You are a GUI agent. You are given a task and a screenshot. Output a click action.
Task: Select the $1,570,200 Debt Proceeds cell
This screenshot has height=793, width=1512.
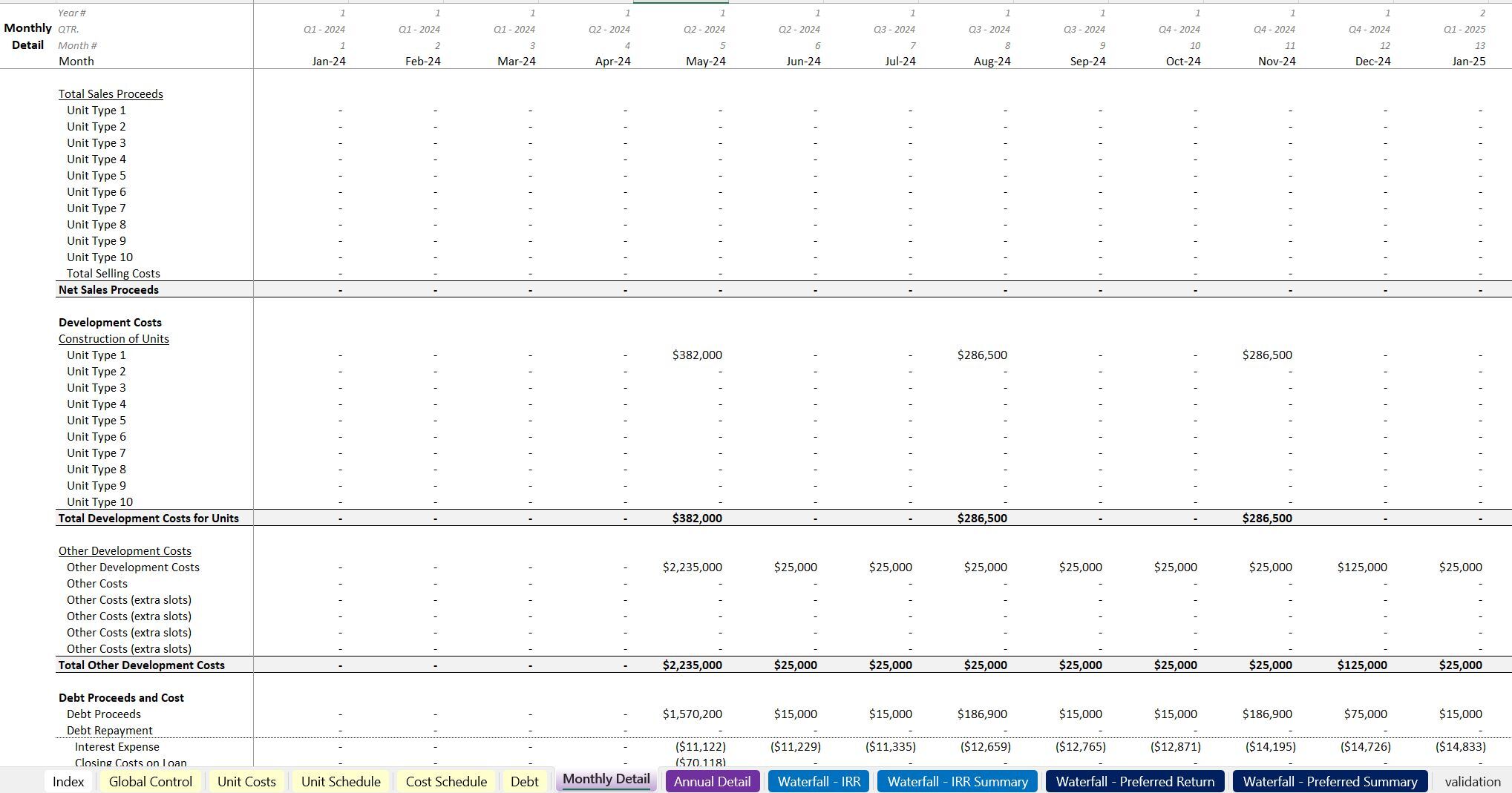[x=692, y=714]
